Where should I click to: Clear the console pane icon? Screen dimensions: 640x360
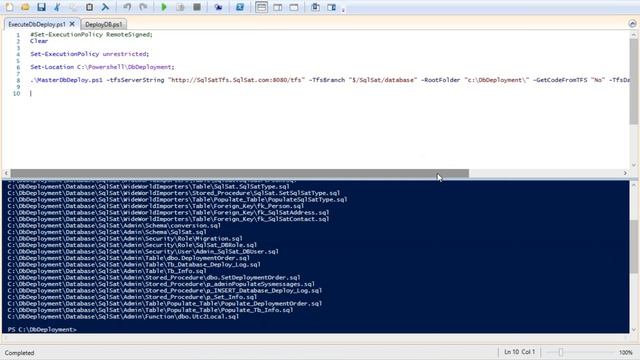click(x=105, y=7)
